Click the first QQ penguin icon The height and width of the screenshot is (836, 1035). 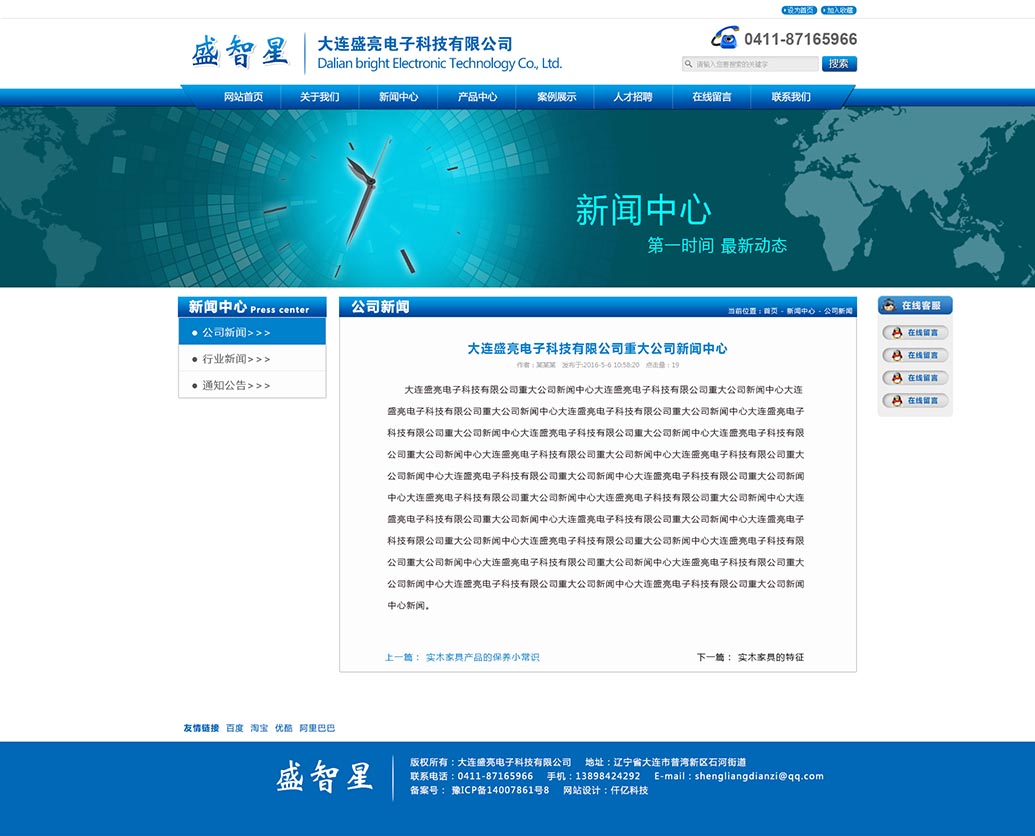pos(897,333)
